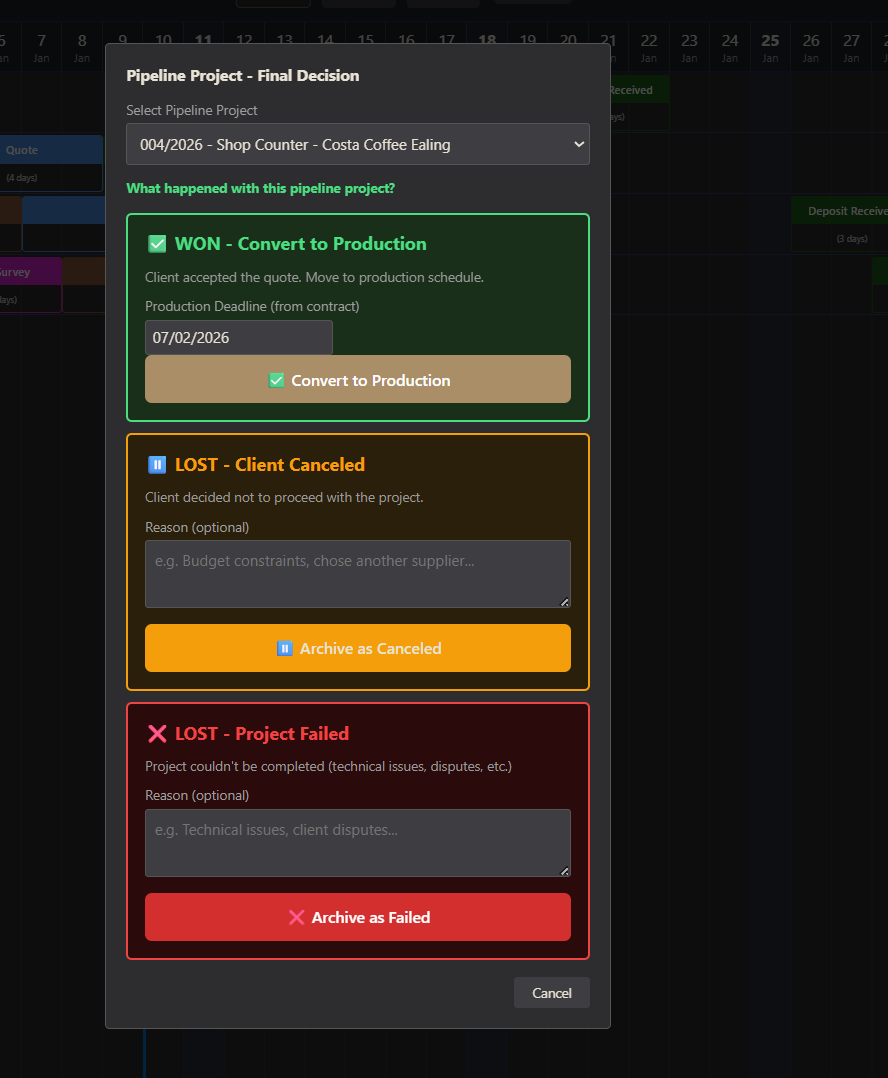
Task: Select the 25 Jan date column header
Action: point(770,47)
